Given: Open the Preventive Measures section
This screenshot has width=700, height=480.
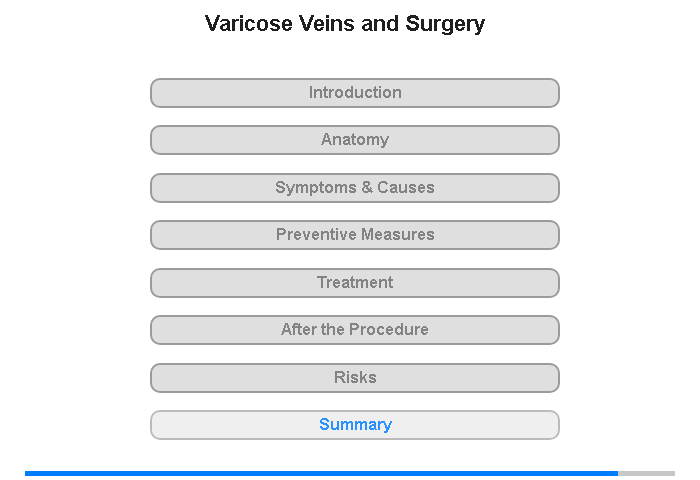Looking at the screenshot, I should coord(354,235).
